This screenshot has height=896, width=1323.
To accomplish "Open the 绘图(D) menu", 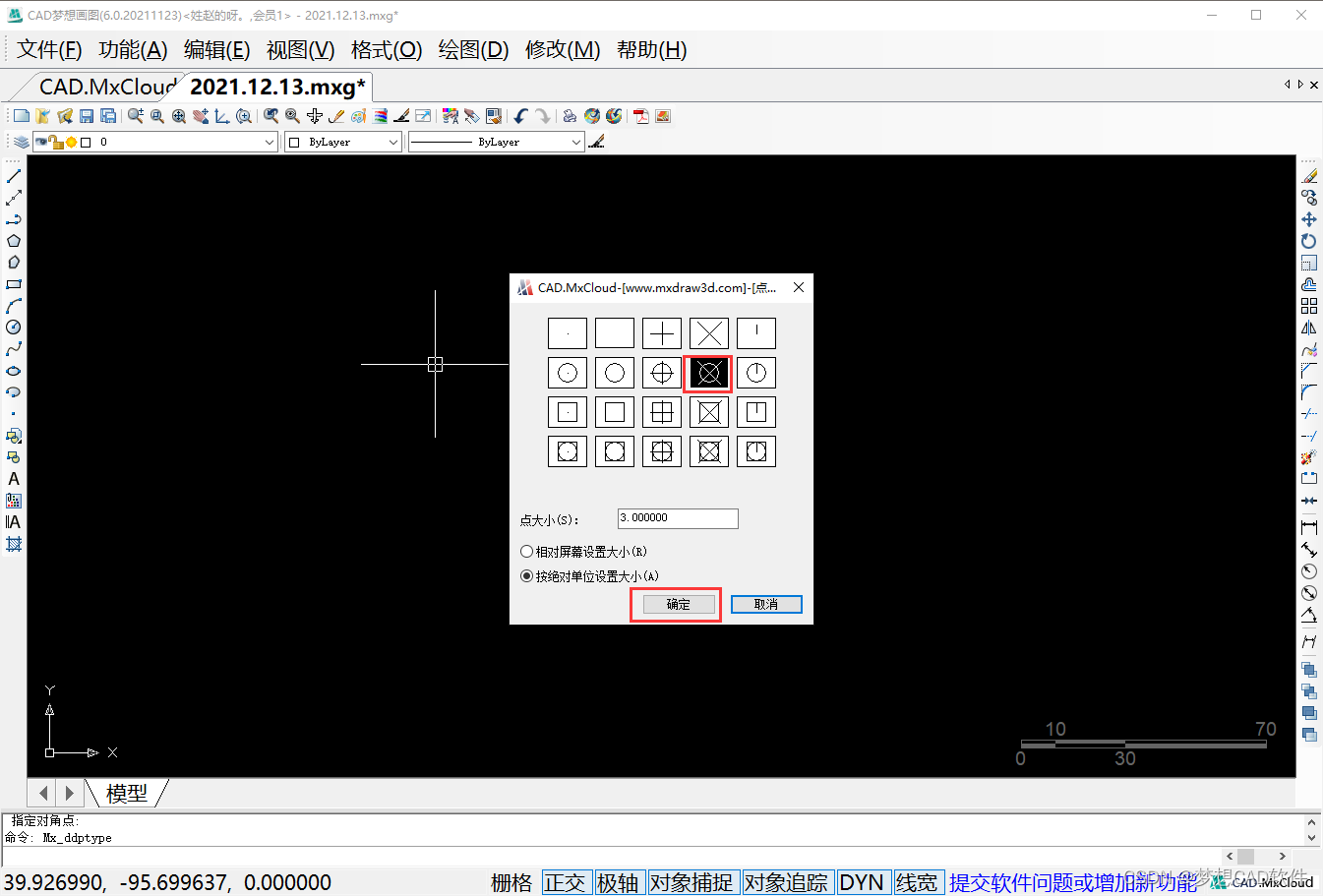I will [473, 50].
